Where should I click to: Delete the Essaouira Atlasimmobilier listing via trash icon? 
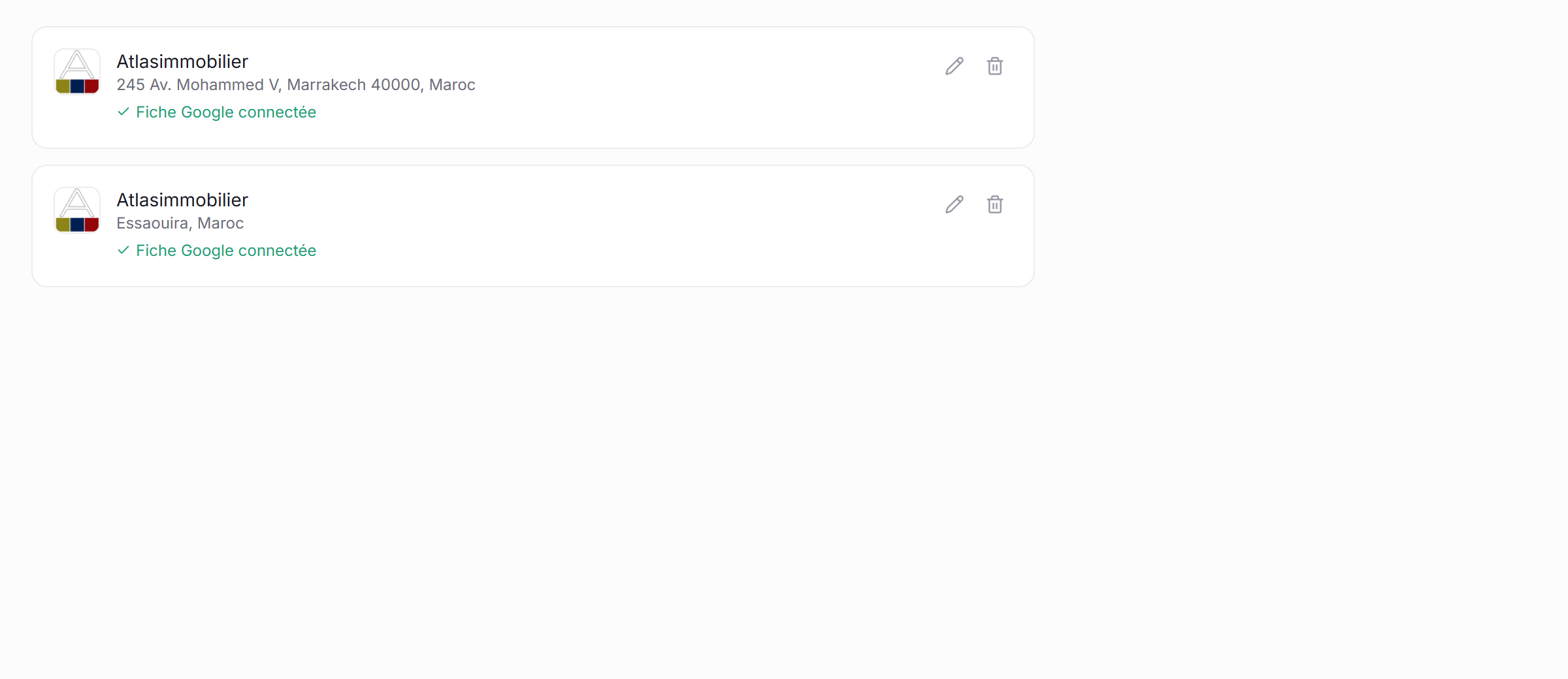[995, 204]
